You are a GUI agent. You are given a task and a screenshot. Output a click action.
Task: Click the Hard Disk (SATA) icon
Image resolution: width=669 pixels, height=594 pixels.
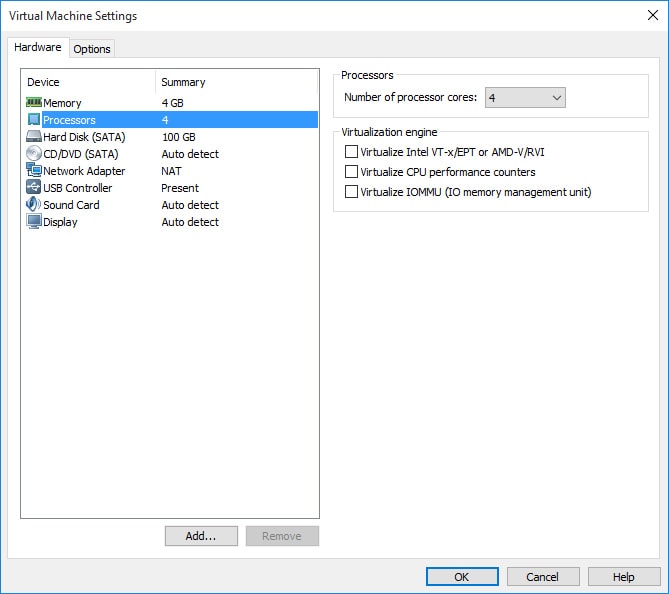[x=34, y=137]
